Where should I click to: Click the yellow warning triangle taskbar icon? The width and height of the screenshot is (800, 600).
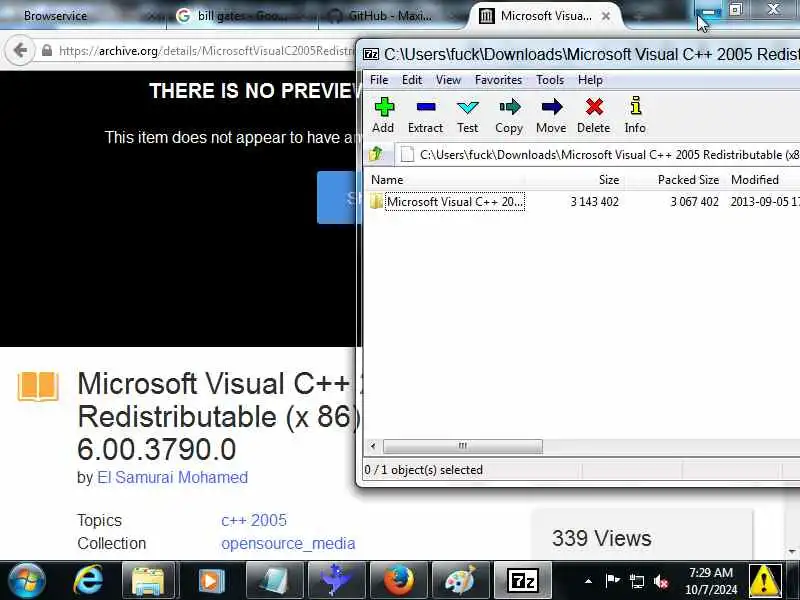[764, 581]
